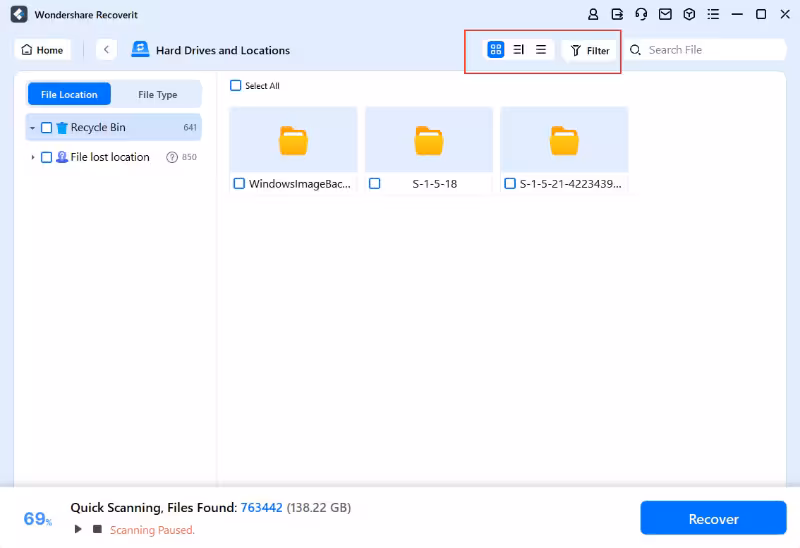Click the Hard Drives and Locations title

click(x=223, y=51)
